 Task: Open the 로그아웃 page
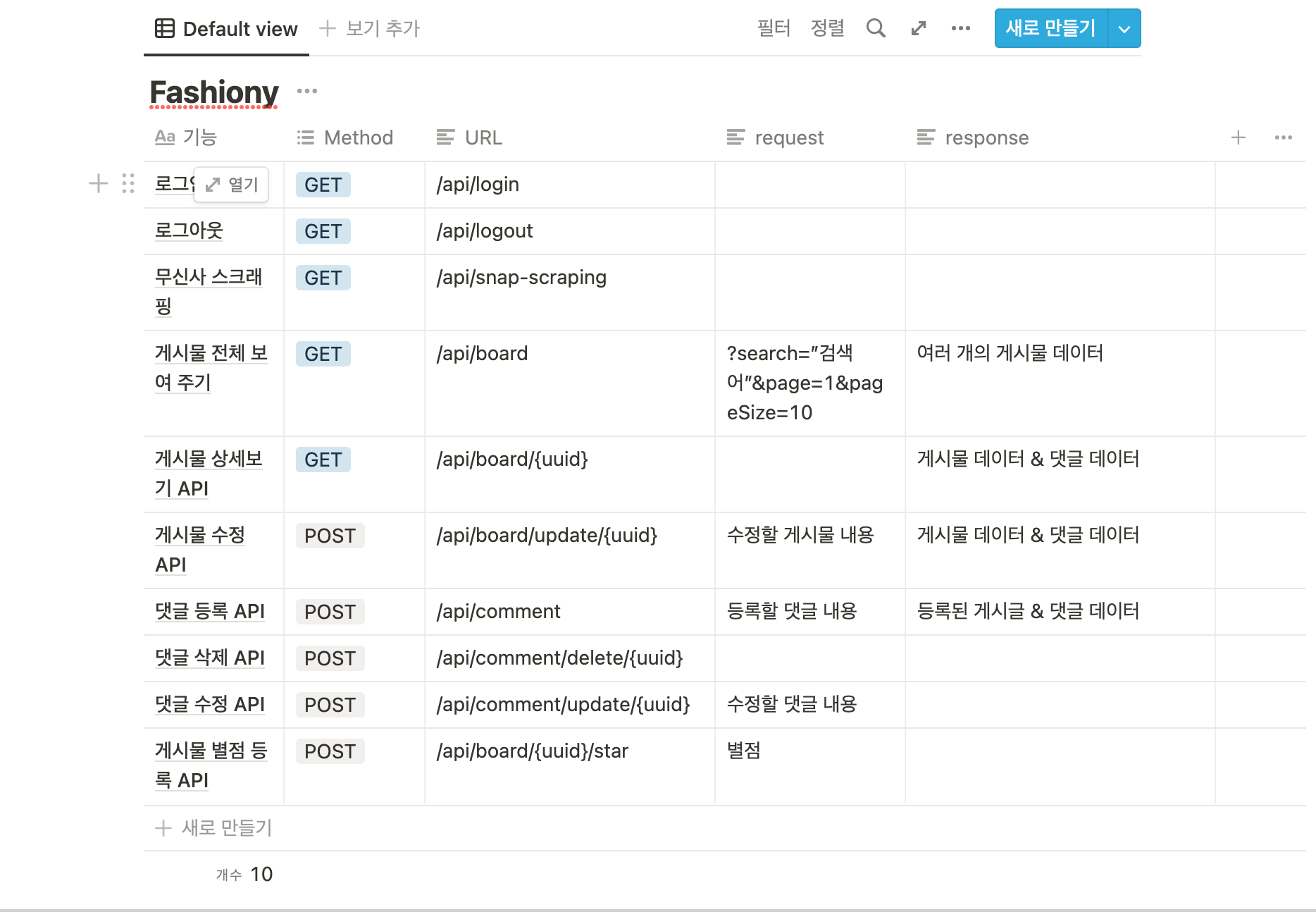pos(189,230)
